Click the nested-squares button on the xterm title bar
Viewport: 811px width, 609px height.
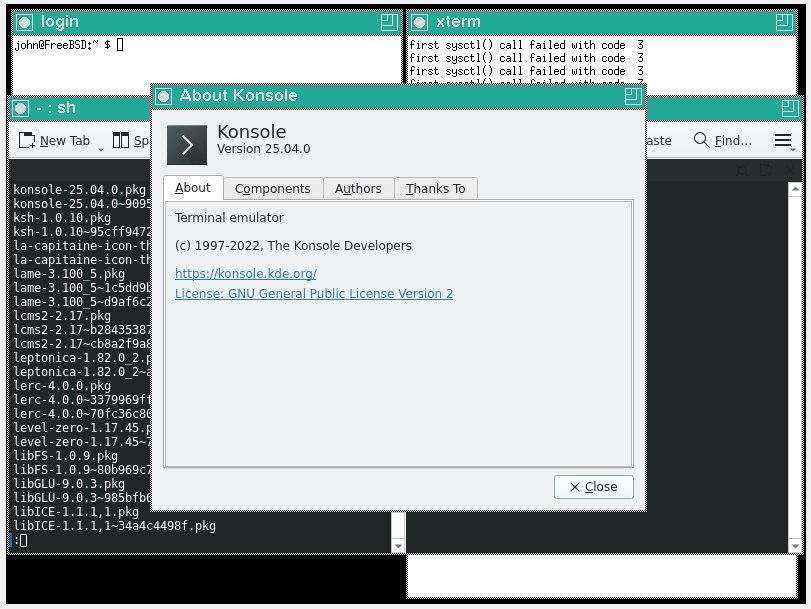(x=784, y=22)
